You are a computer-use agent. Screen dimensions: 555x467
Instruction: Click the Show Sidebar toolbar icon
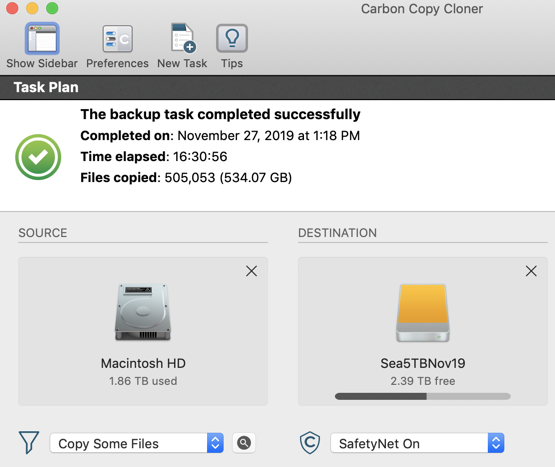click(x=42, y=38)
